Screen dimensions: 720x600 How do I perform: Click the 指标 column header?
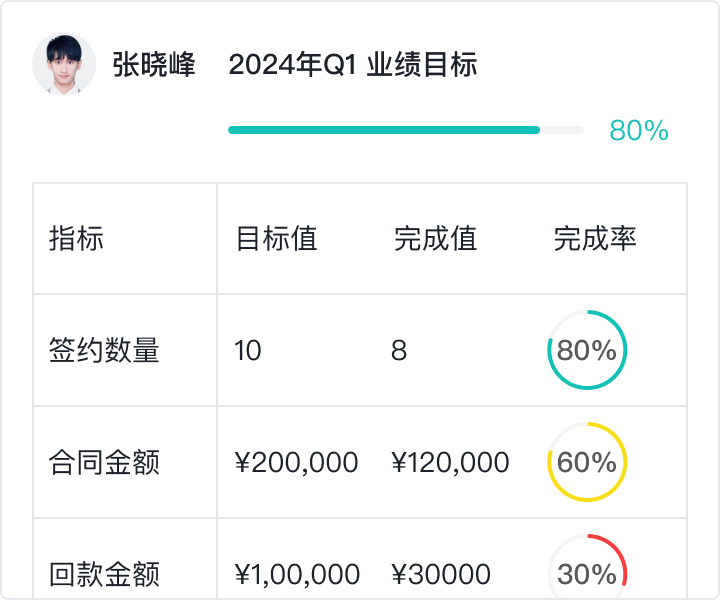(76, 239)
